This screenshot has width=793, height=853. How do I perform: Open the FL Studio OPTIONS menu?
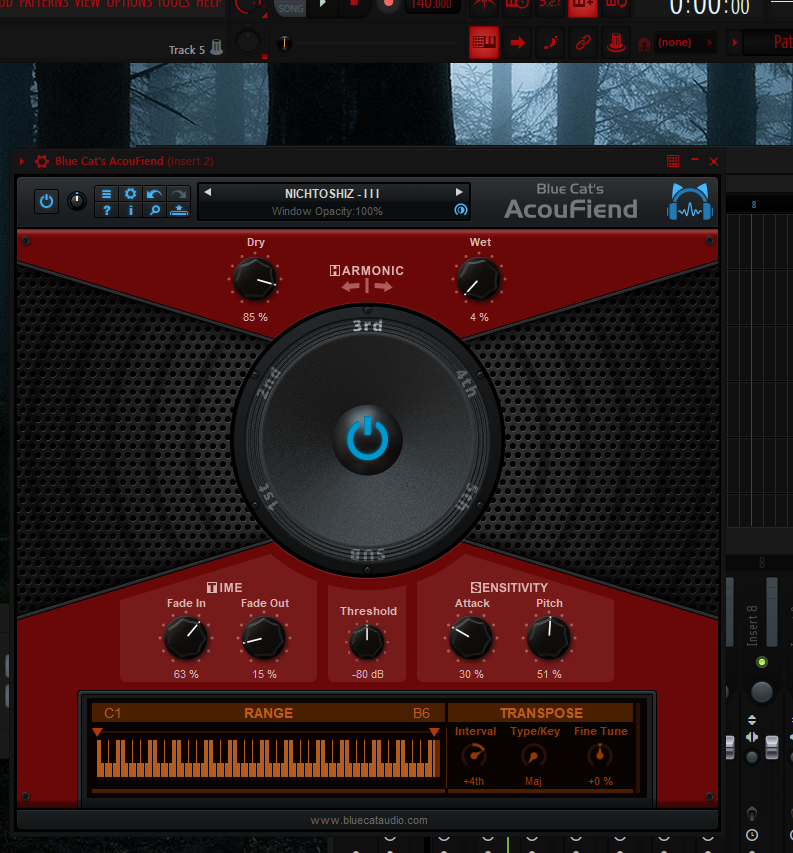tap(129, 4)
